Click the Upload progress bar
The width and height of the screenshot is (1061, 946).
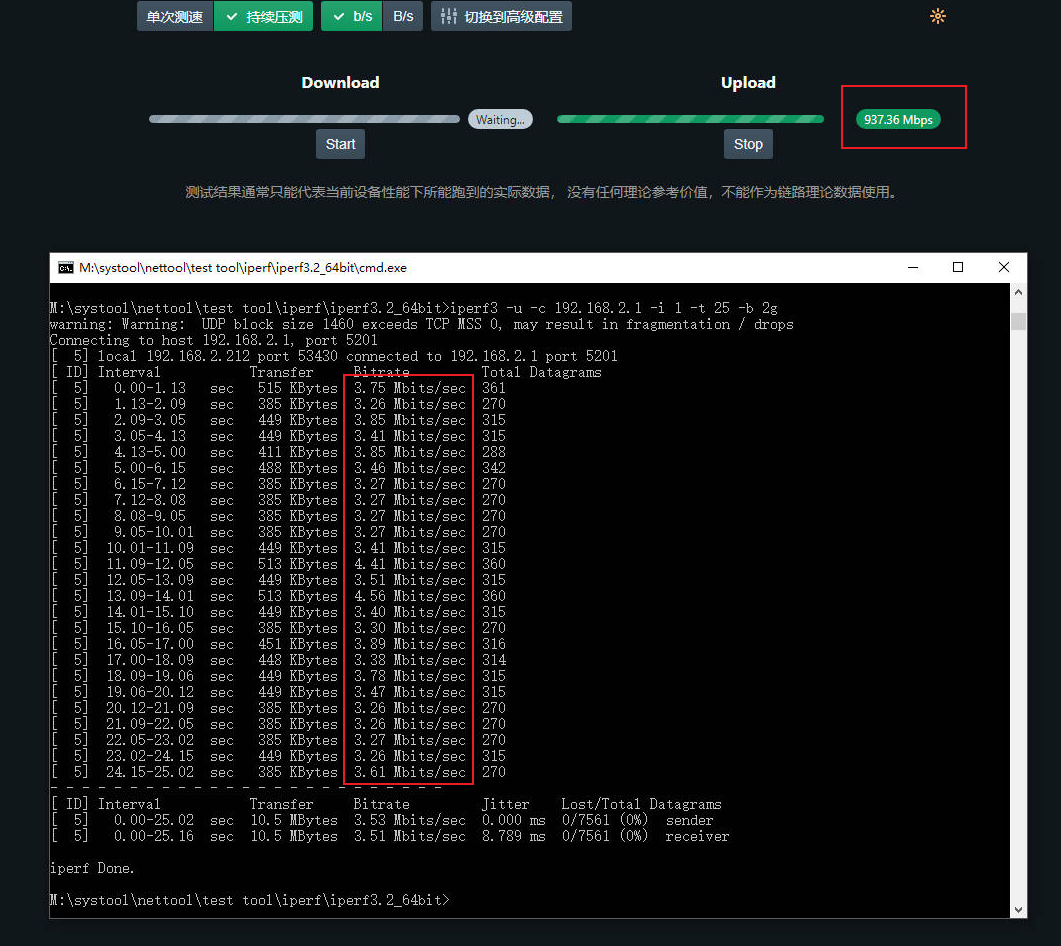[690, 119]
